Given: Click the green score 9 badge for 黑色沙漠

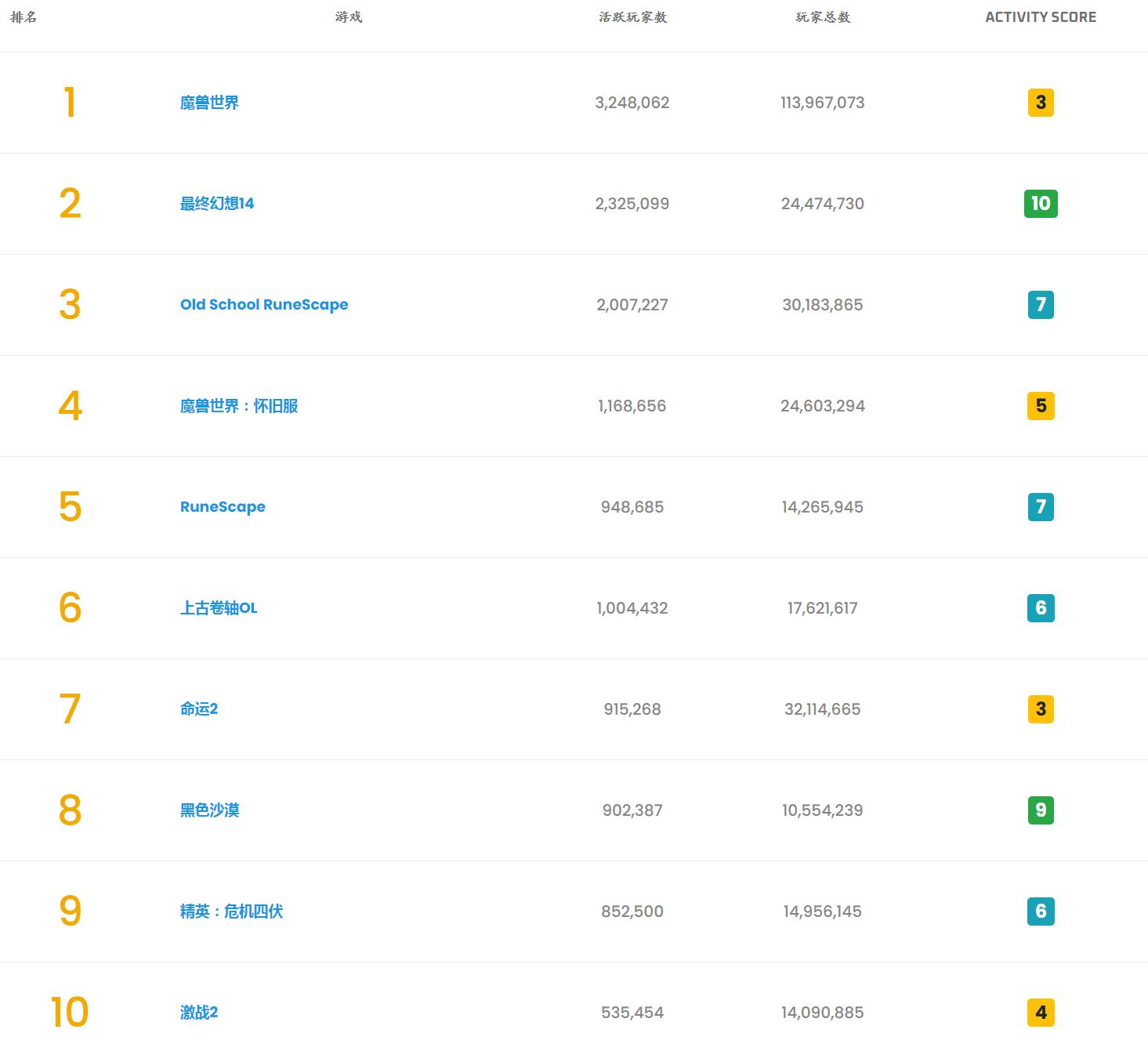Looking at the screenshot, I should (1040, 810).
